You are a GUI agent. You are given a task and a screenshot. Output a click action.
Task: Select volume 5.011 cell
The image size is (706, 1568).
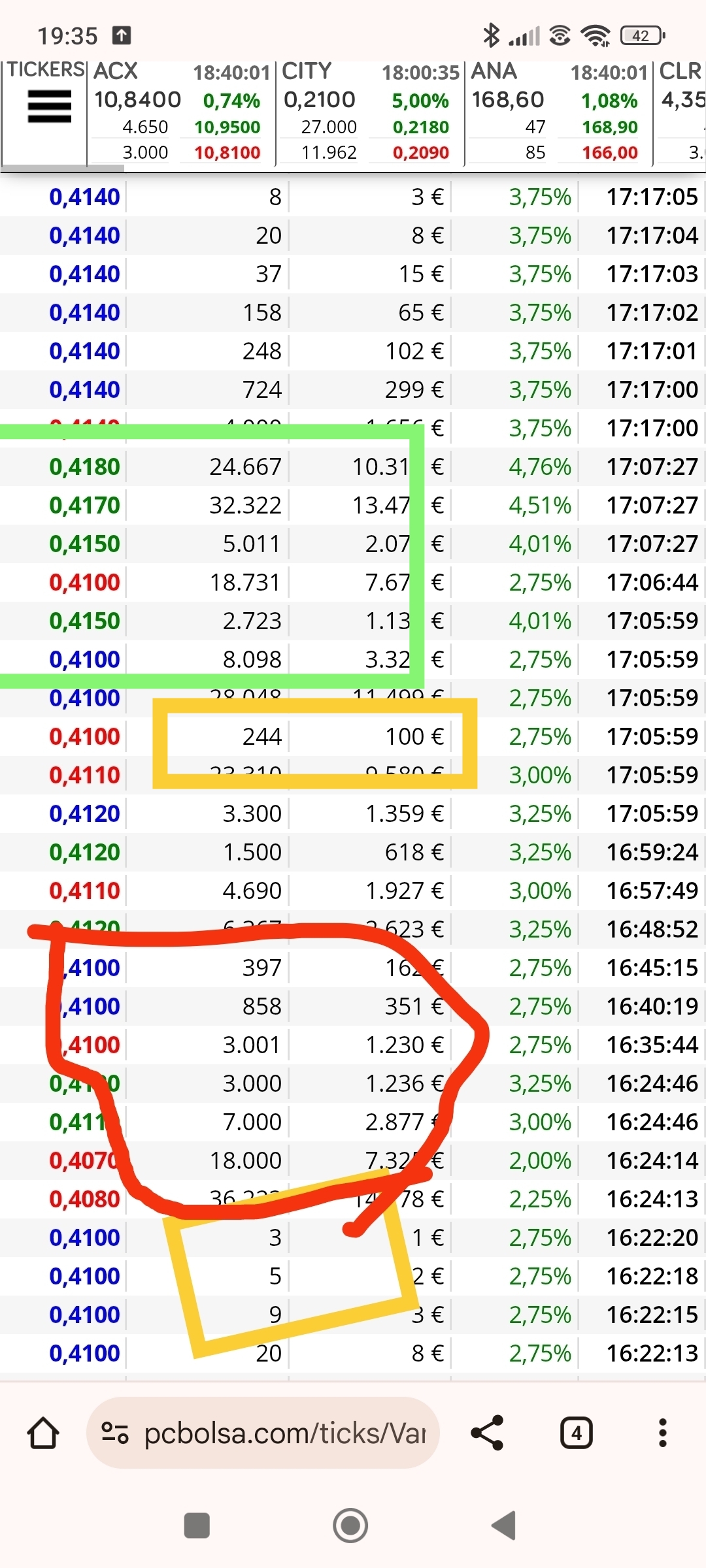[252, 544]
